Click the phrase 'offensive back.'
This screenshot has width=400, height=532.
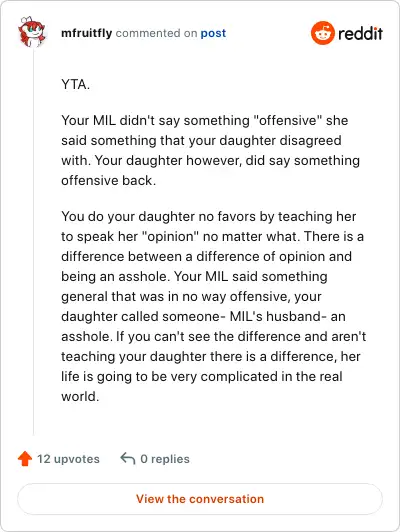(x=109, y=180)
